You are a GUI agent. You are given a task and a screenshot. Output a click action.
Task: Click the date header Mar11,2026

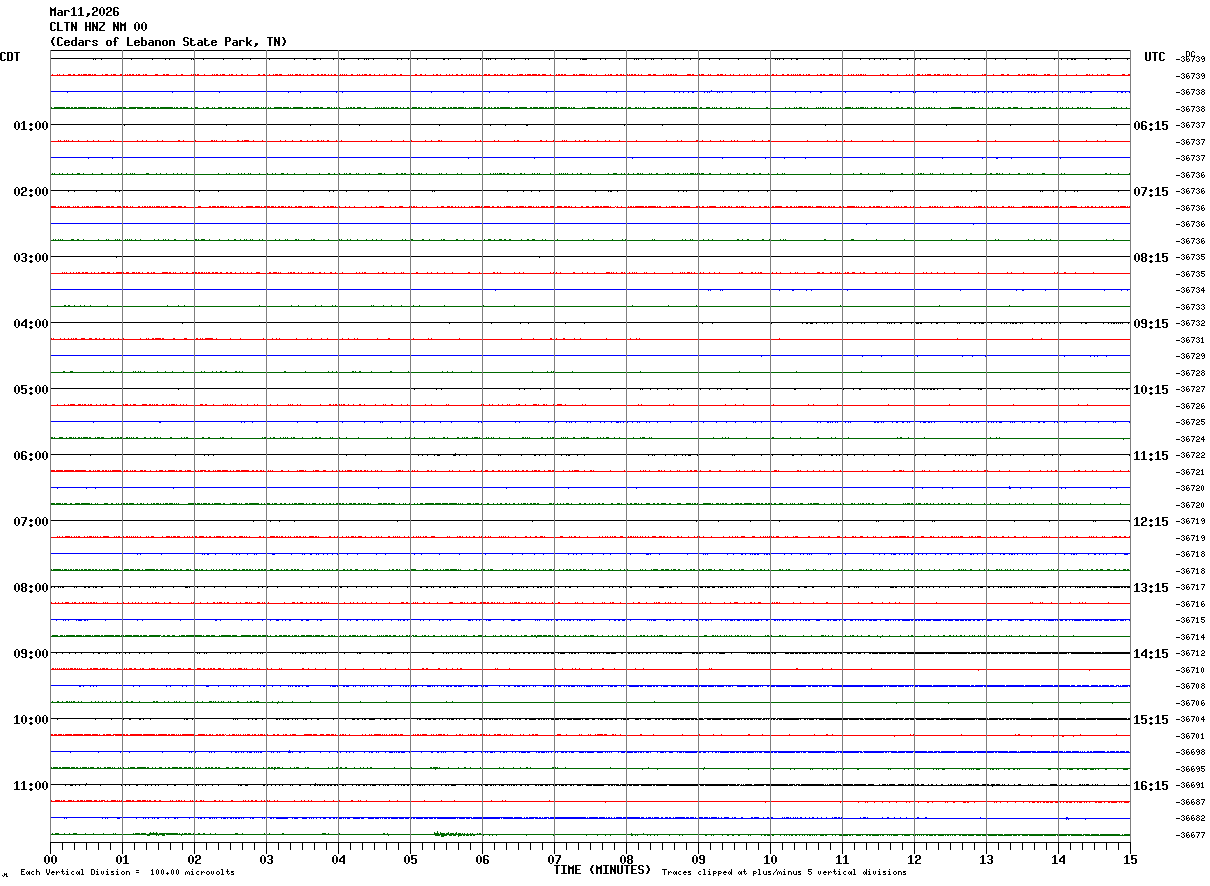tap(84, 12)
